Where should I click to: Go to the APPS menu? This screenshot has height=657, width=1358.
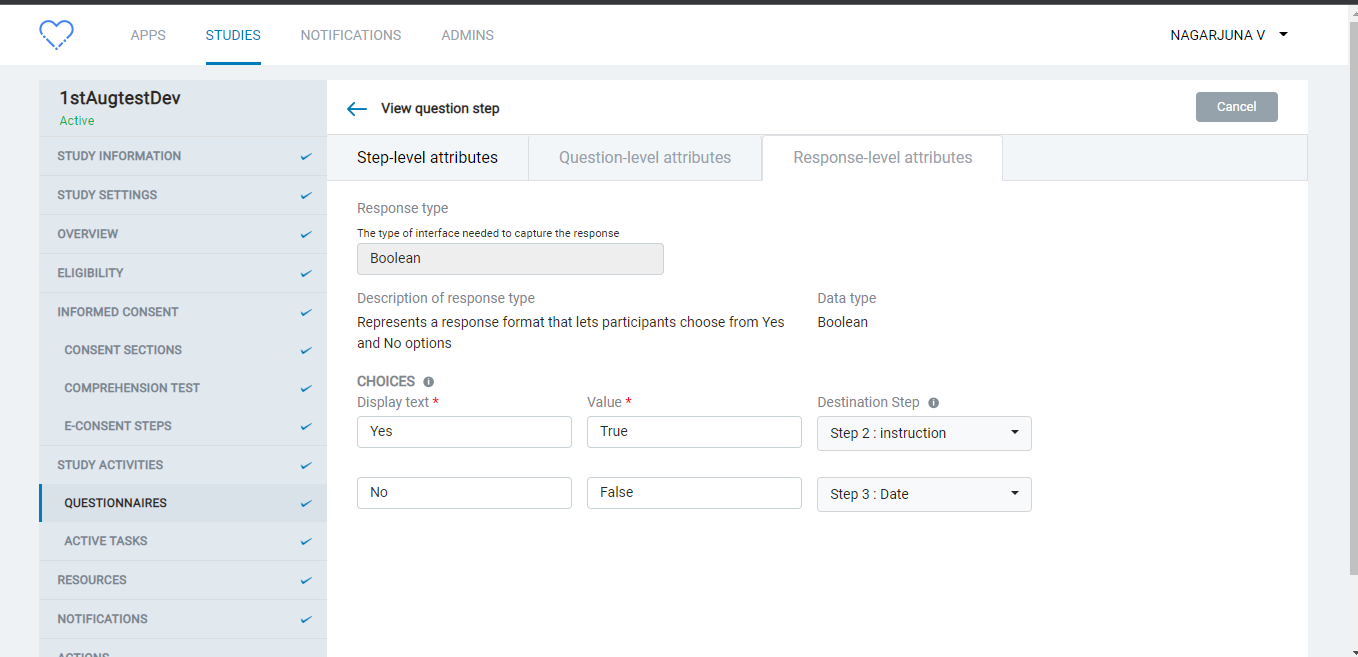pyautogui.click(x=148, y=35)
